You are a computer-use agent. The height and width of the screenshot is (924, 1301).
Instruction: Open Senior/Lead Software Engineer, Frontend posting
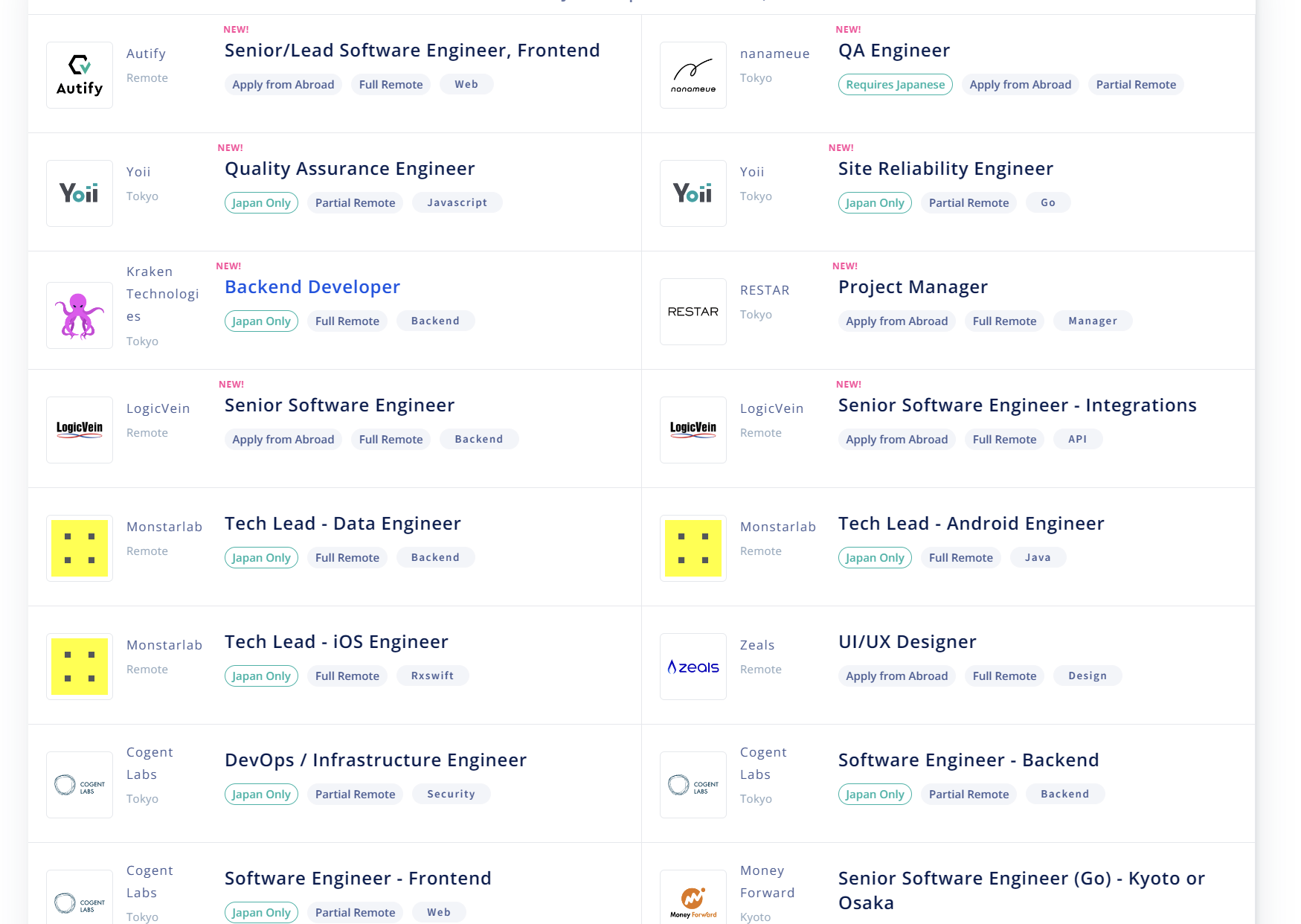click(412, 51)
